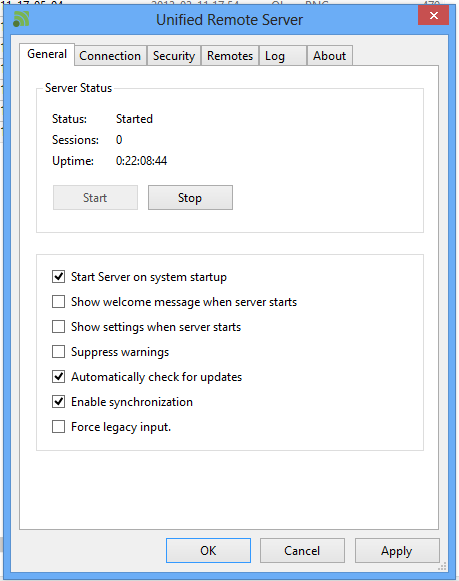This screenshot has height=581, width=459.
Task: Click the 'Unified Remote Server' title text
Action: point(229,20)
